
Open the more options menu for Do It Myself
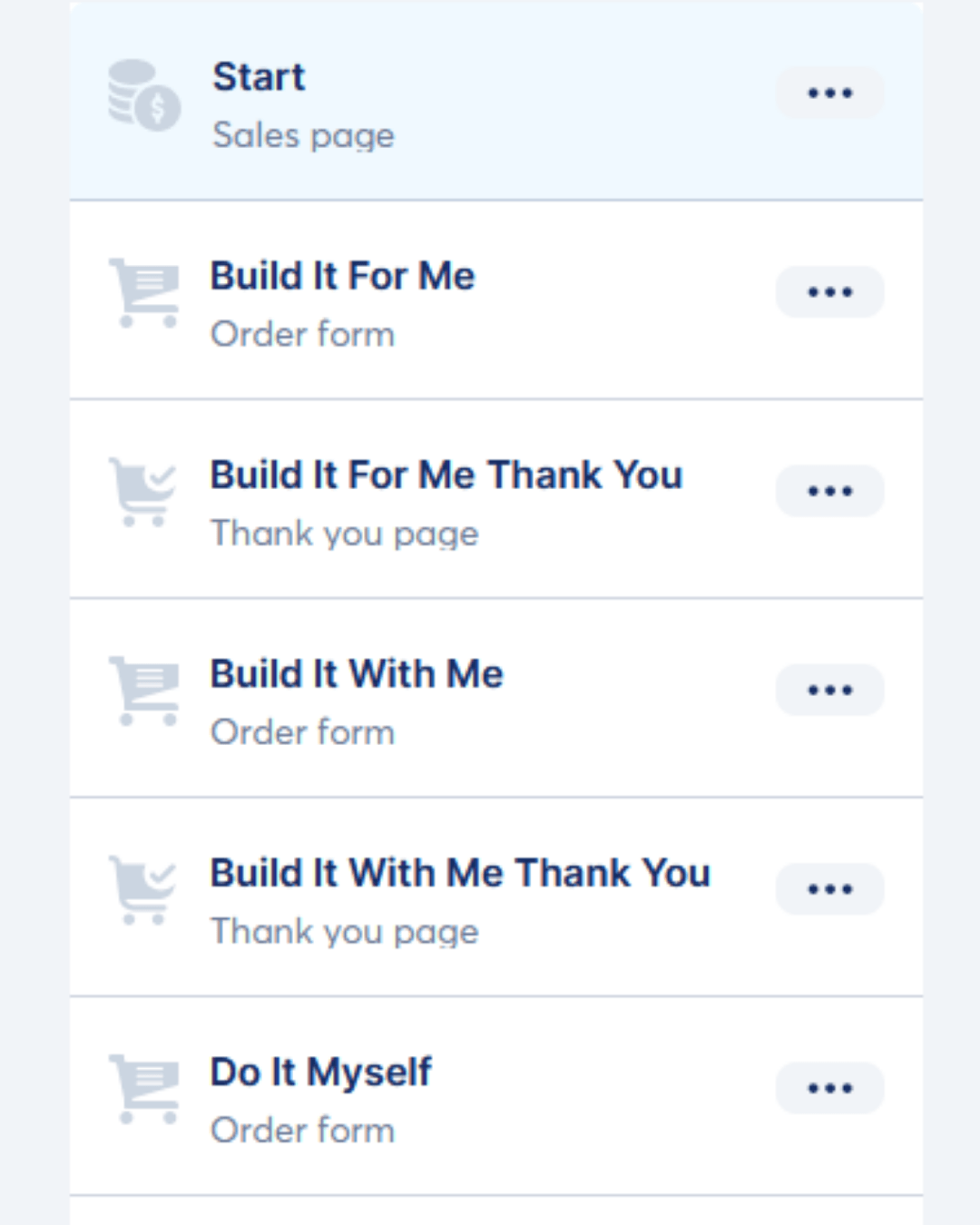pyautogui.click(x=829, y=1088)
